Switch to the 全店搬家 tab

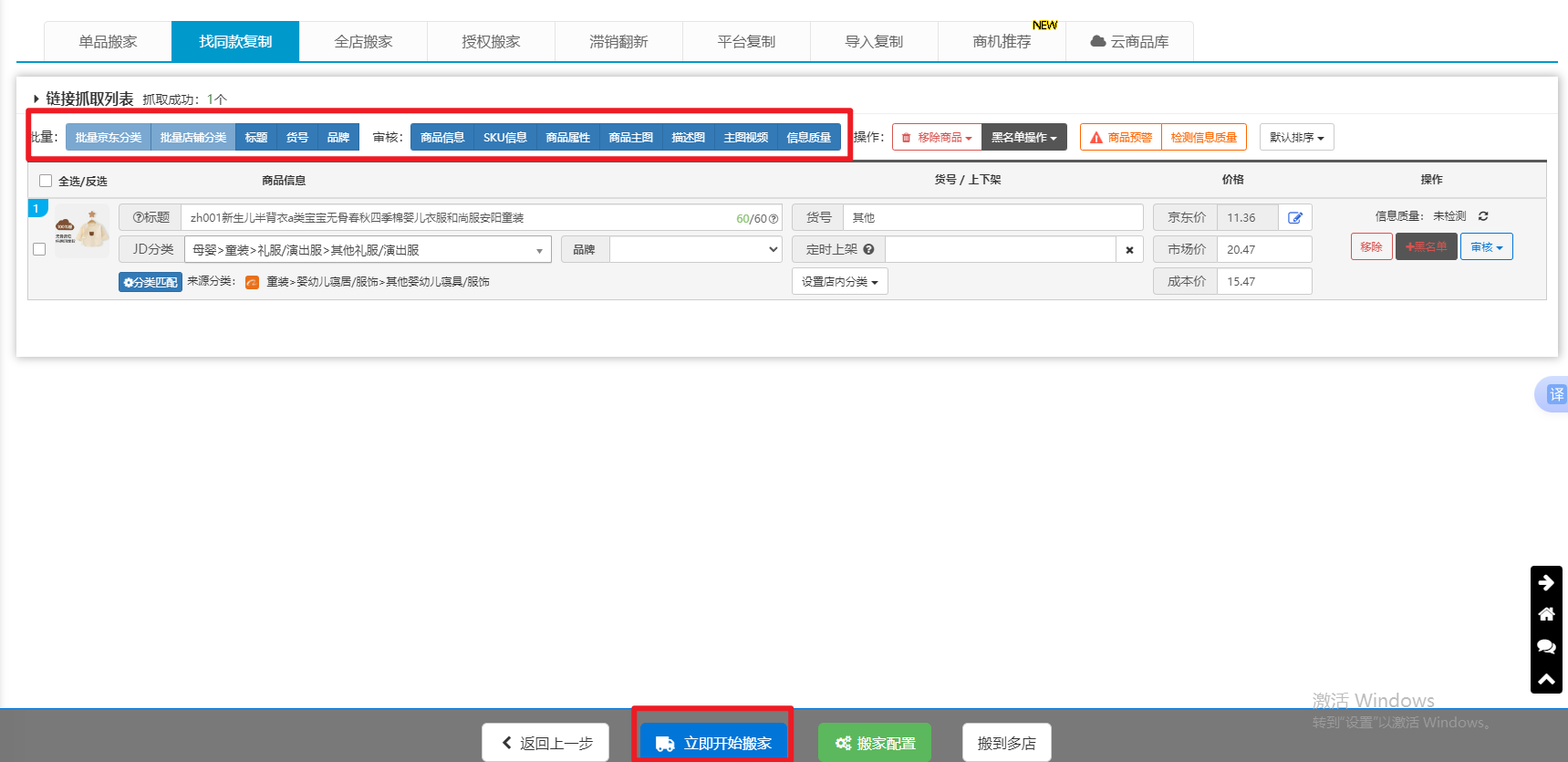pyautogui.click(x=363, y=42)
